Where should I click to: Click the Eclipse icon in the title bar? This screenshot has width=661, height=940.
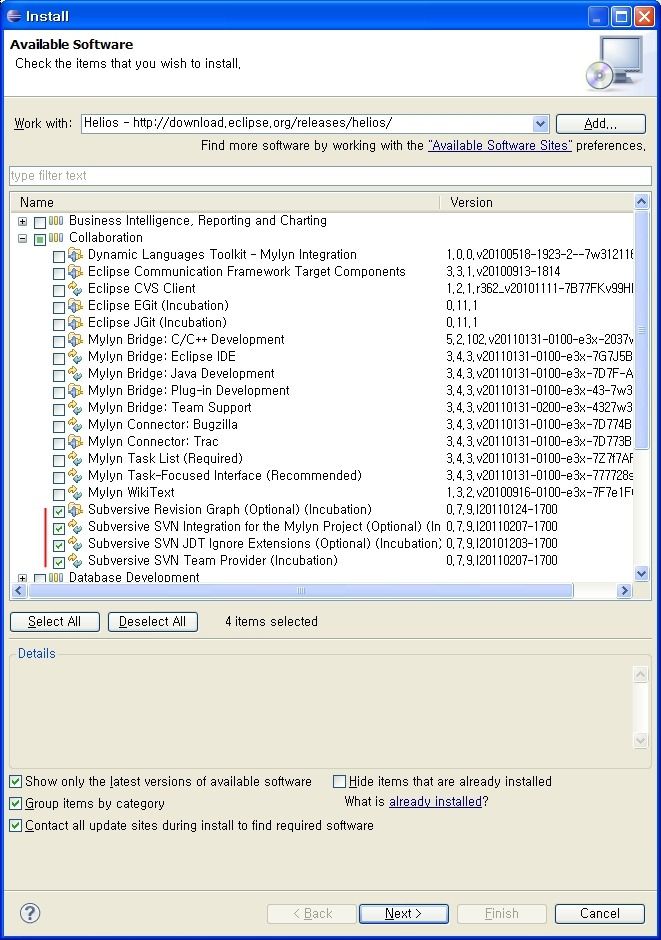14,16
